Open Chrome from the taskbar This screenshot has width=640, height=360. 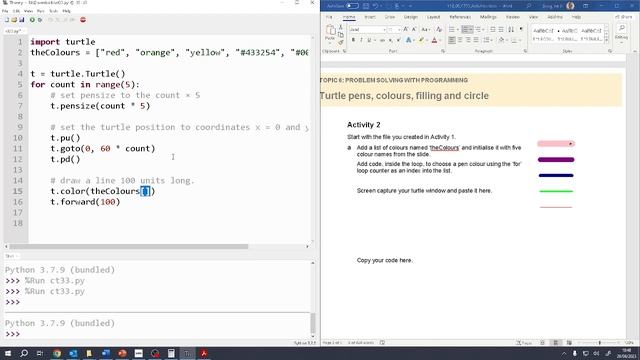57,353
